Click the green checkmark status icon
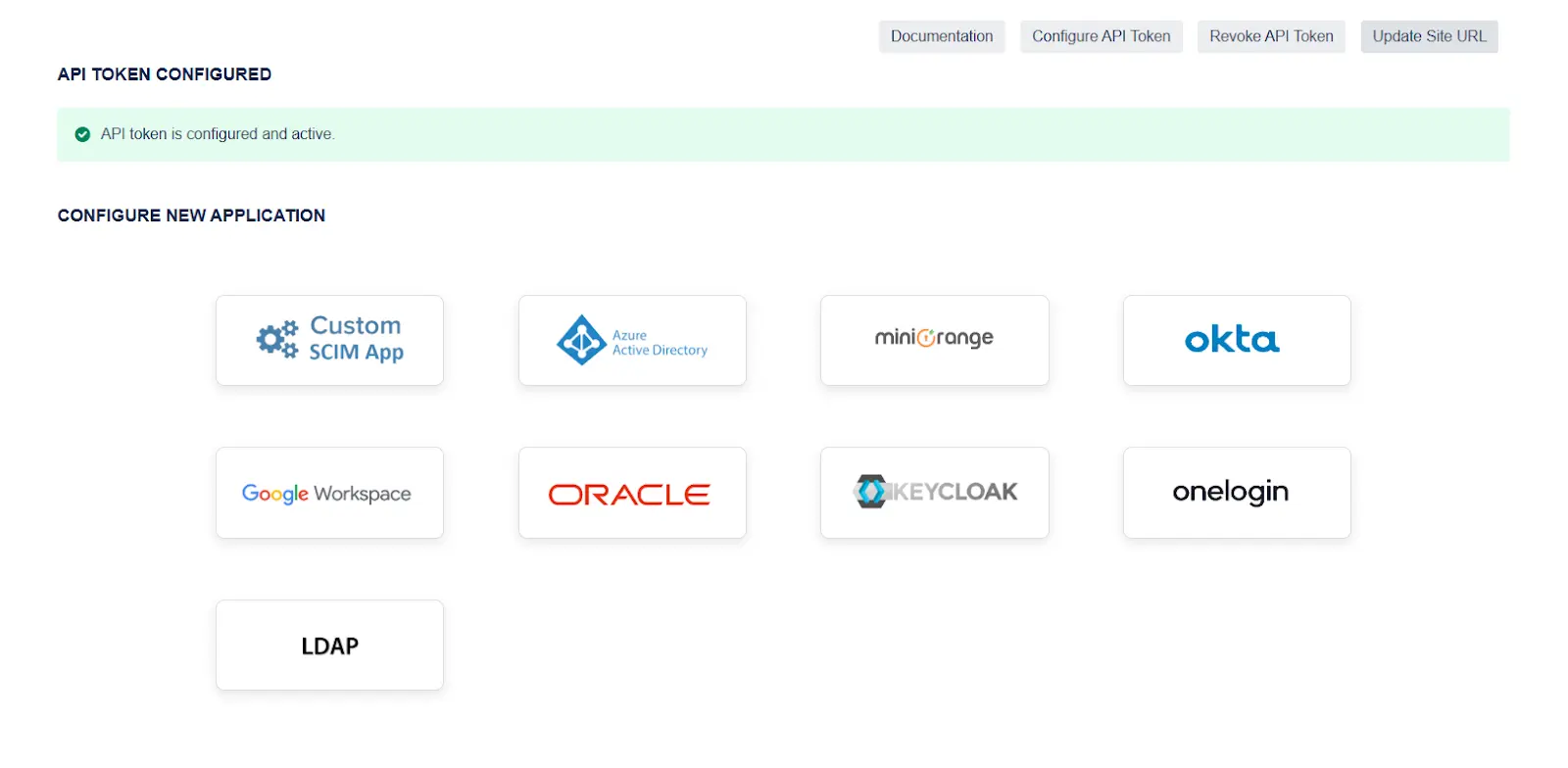1568x768 pixels. coord(83,134)
